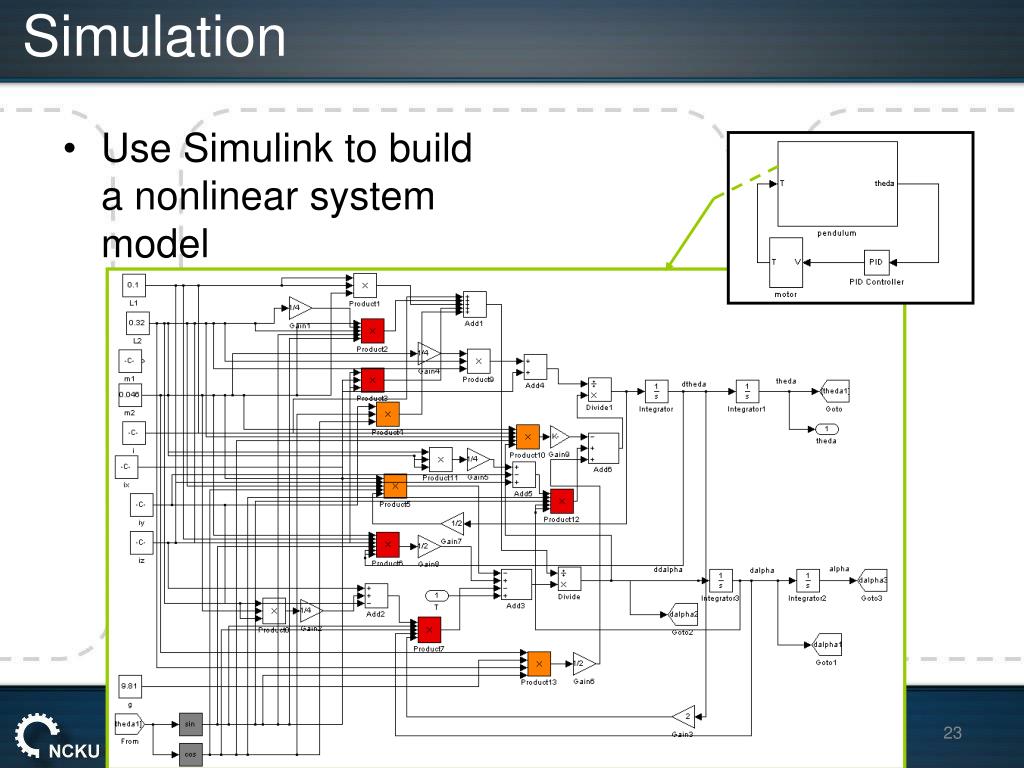Click the orange Product10 block
This screenshot has width=1024, height=768.
click(528, 437)
